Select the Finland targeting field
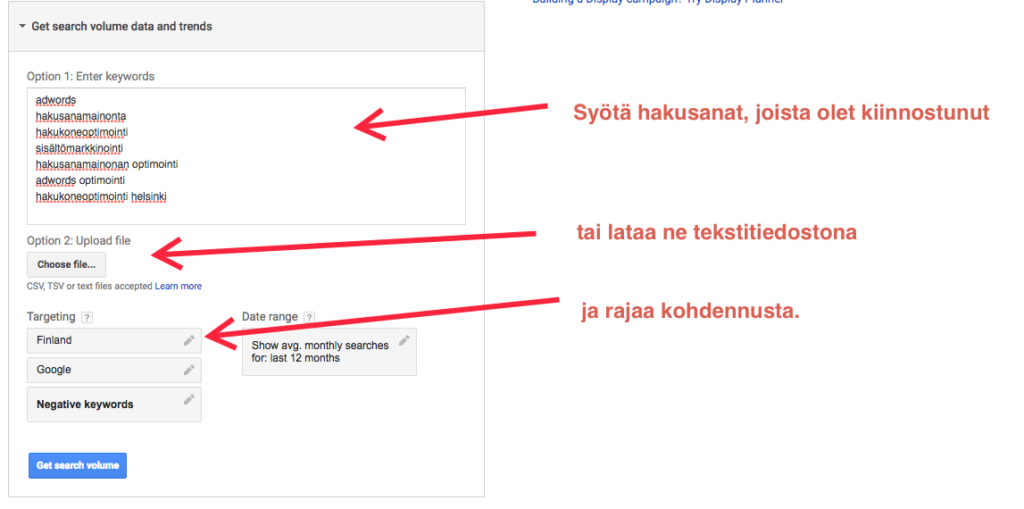 (x=114, y=340)
